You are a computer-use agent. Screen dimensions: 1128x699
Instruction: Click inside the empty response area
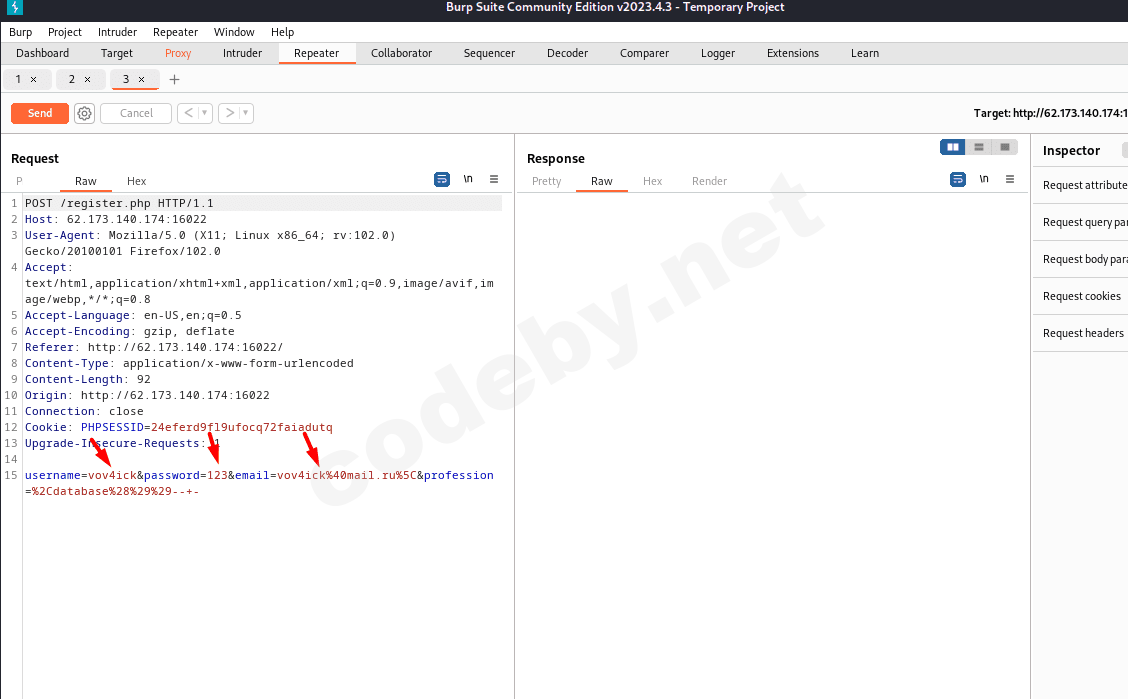tap(773, 446)
